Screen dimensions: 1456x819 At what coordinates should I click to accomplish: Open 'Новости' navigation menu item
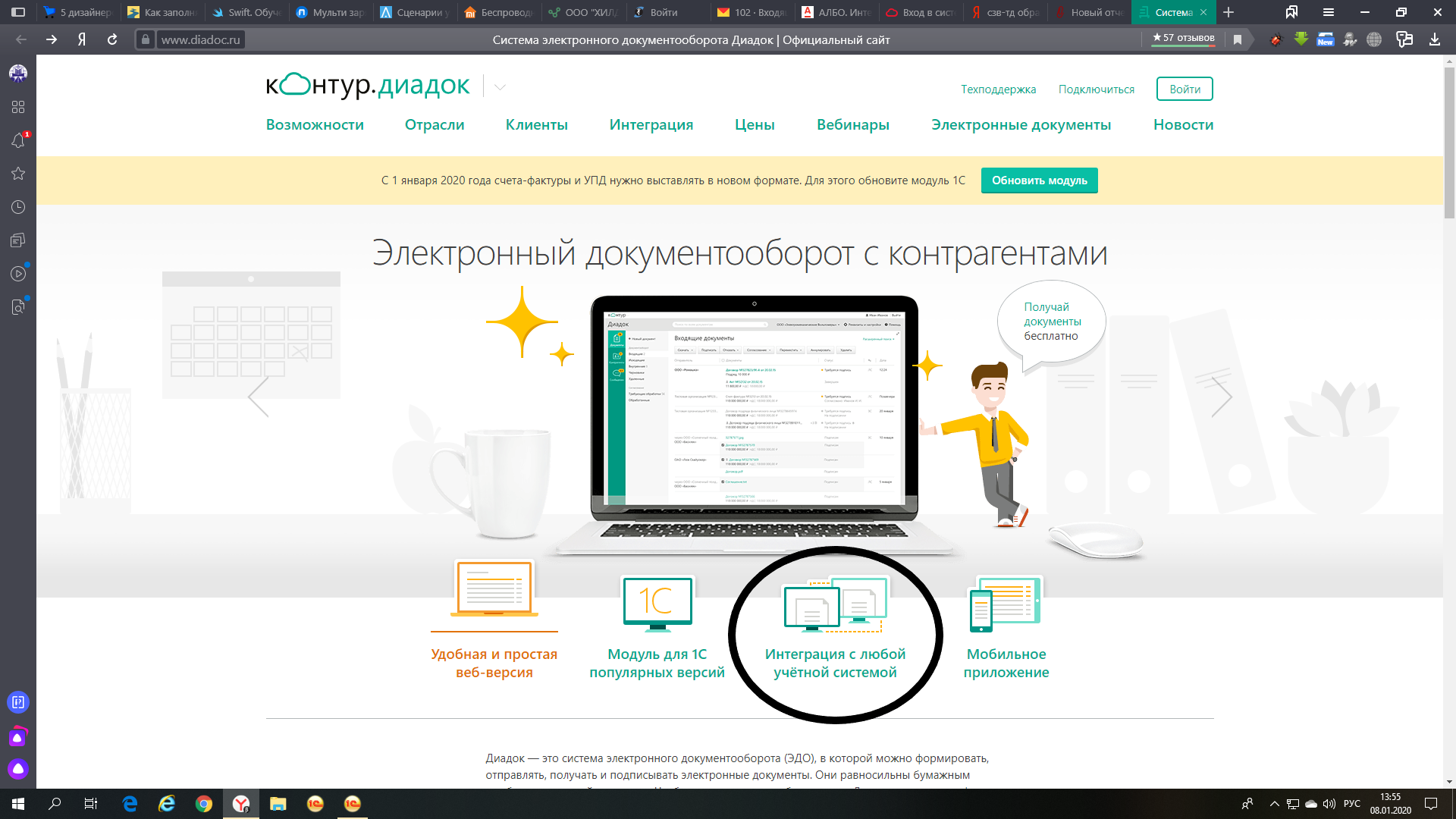point(1184,124)
